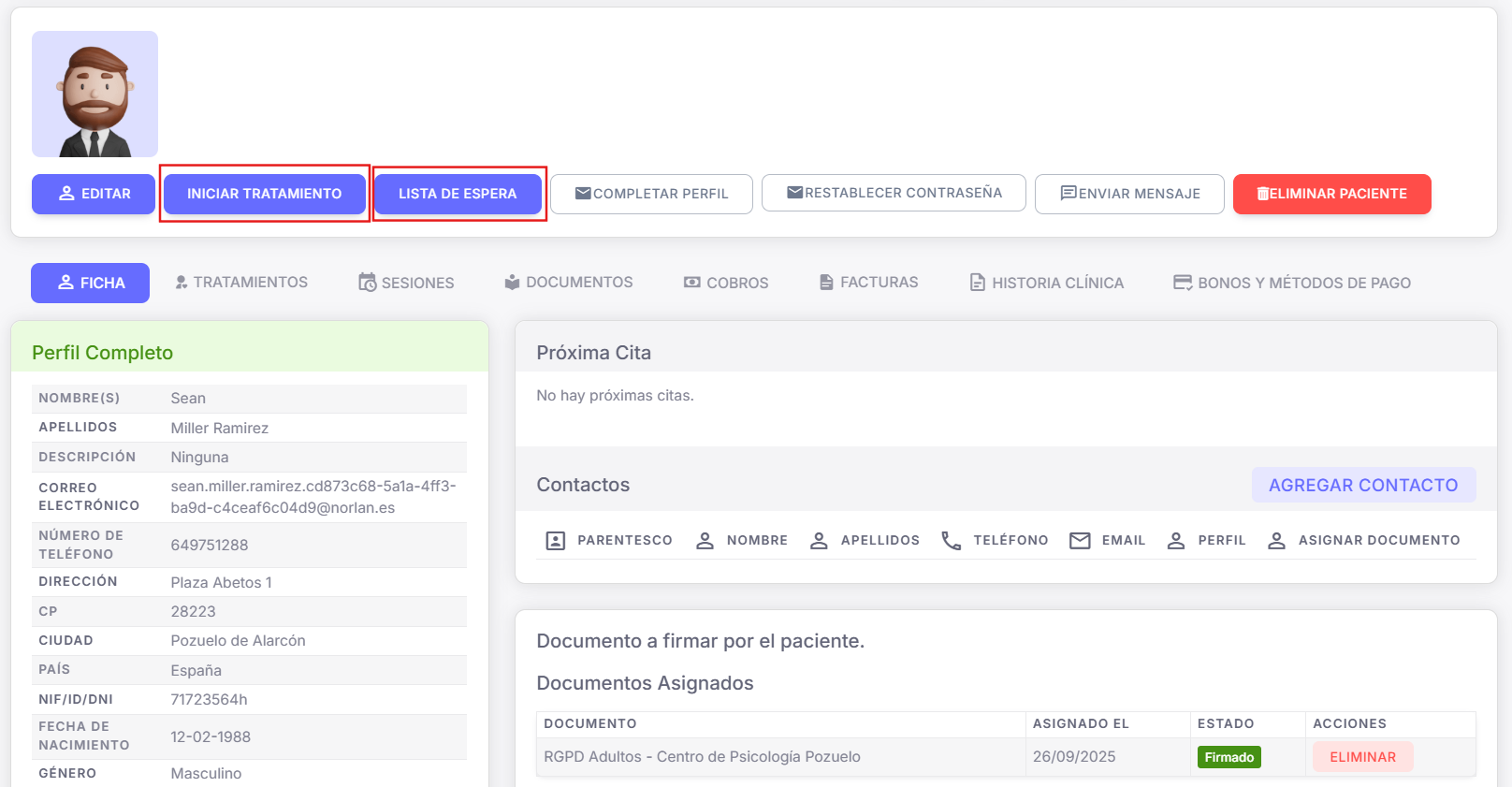
Task: Switch to the Sesiones tab
Action: point(406,283)
